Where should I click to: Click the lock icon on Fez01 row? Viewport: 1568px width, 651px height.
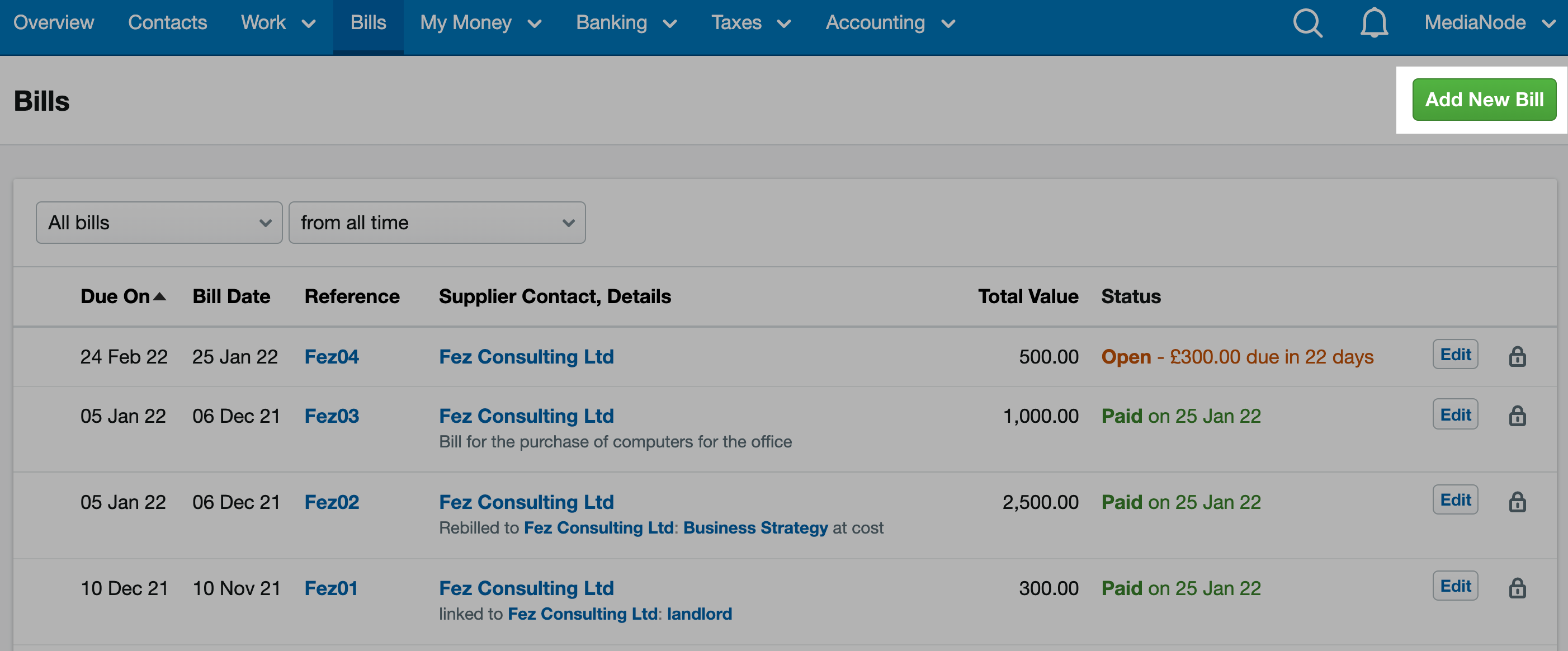click(1517, 588)
